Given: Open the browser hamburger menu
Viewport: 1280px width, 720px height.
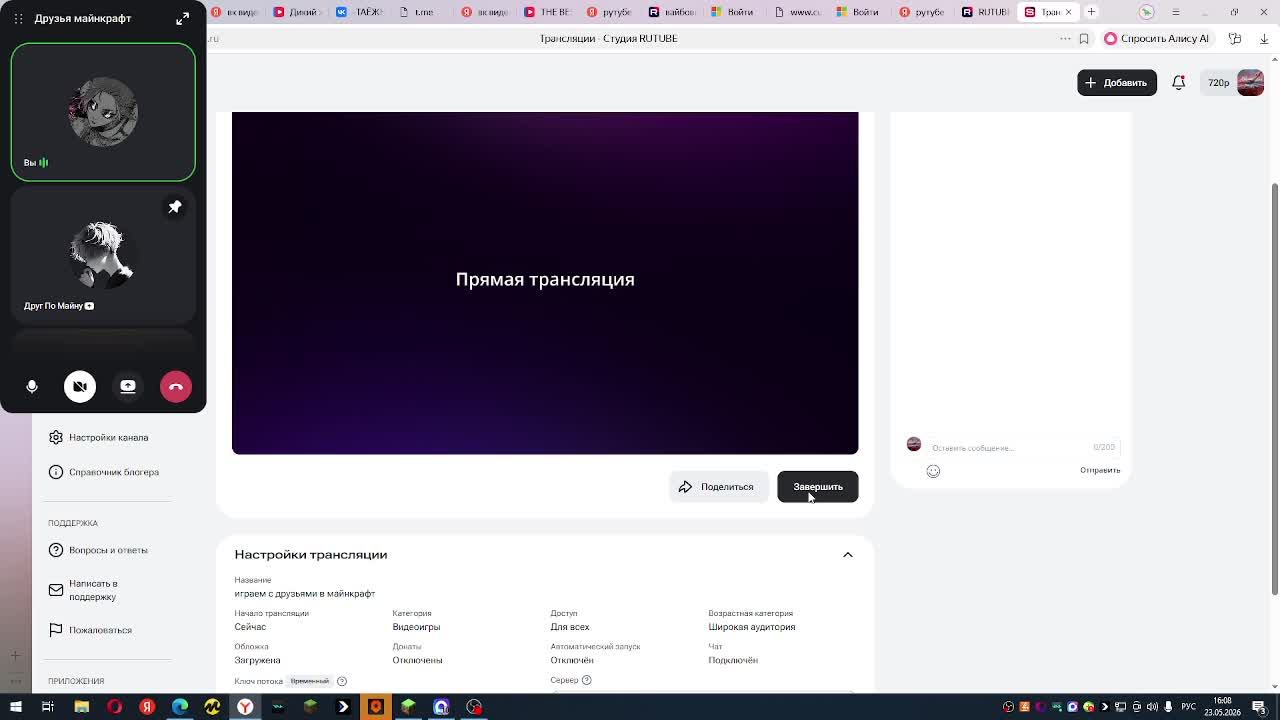Looking at the screenshot, I should (1176, 12).
